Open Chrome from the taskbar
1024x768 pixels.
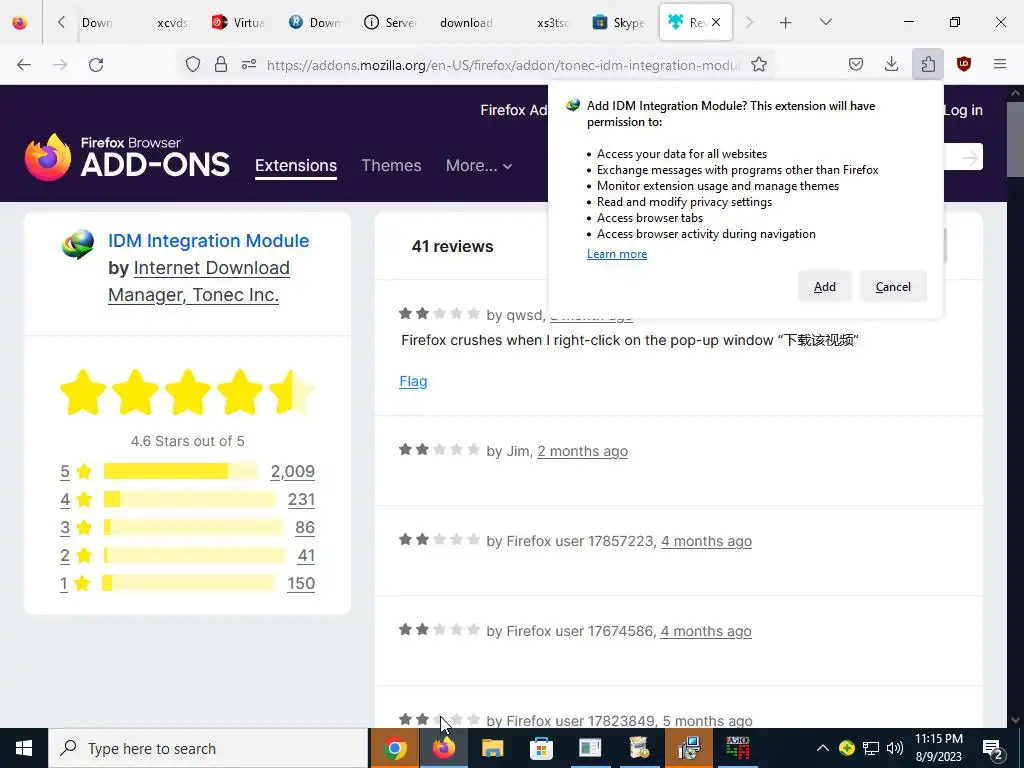click(x=394, y=748)
